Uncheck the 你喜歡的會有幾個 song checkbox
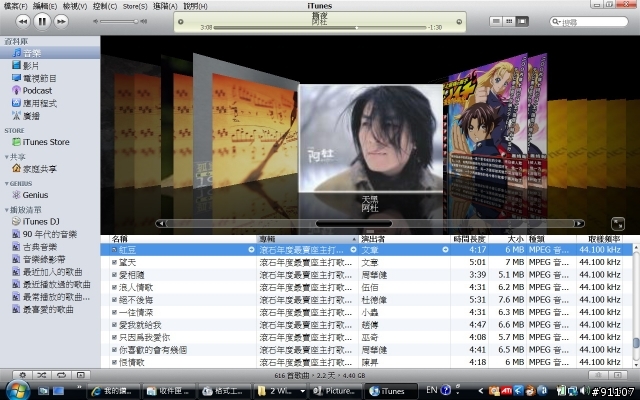This screenshot has width=640, height=400. click(x=114, y=350)
